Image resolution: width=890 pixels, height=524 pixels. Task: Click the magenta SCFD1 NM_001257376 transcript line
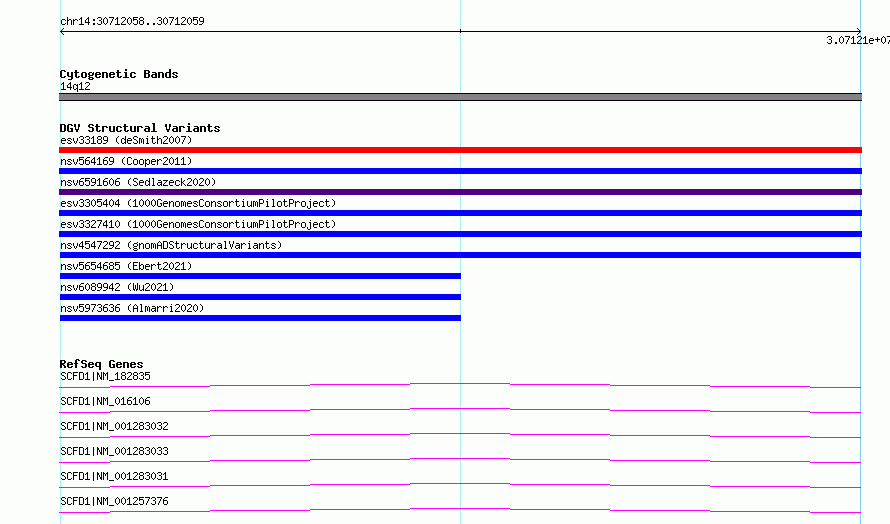coord(460,510)
